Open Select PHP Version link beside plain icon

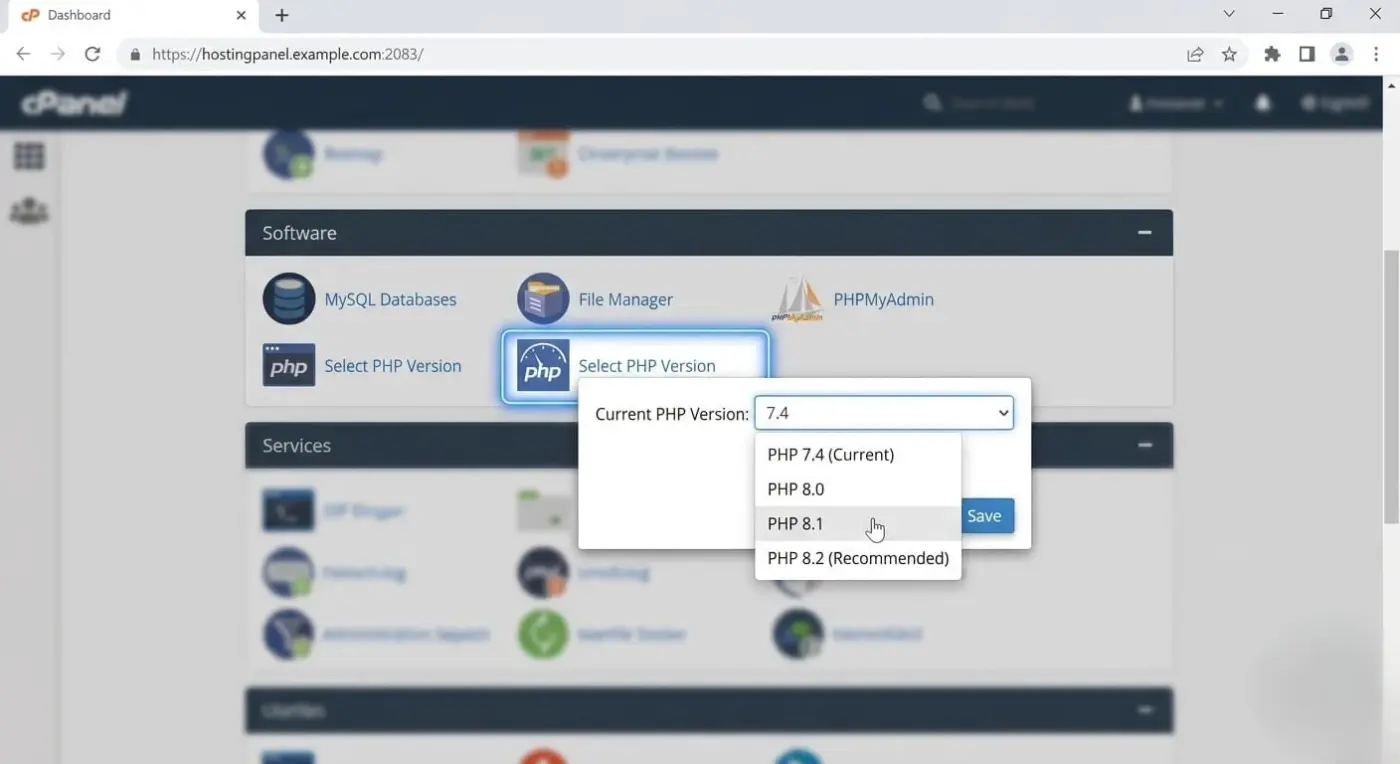click(393, 366)
